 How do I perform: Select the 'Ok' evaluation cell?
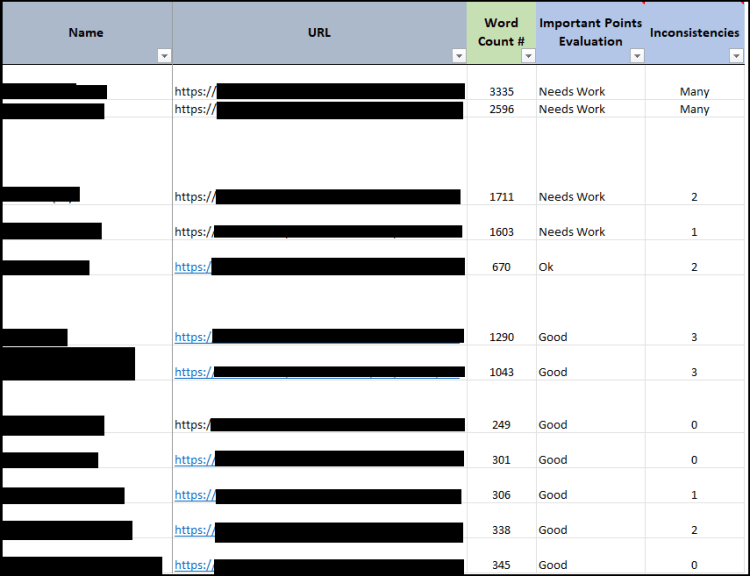(590, 267)
